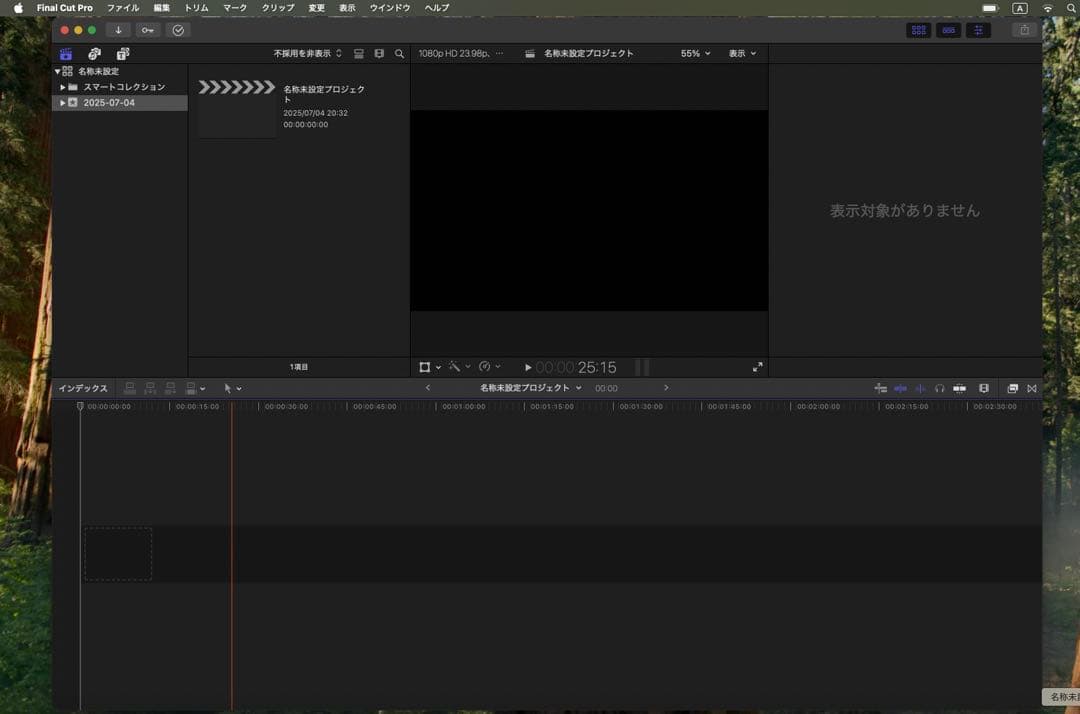Open the clip appearance filmstrip options
The image size is (1080, 714).
click(x=379, y=54)
